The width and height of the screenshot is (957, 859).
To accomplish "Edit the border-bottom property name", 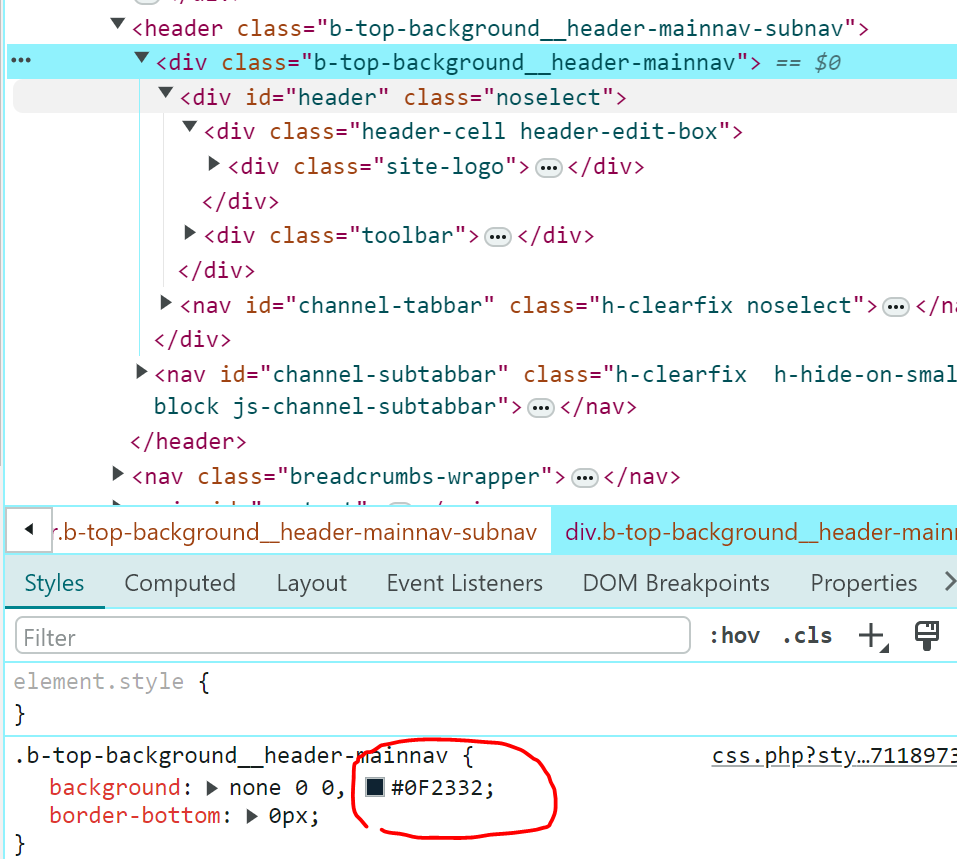I will (x=135, y=816).
